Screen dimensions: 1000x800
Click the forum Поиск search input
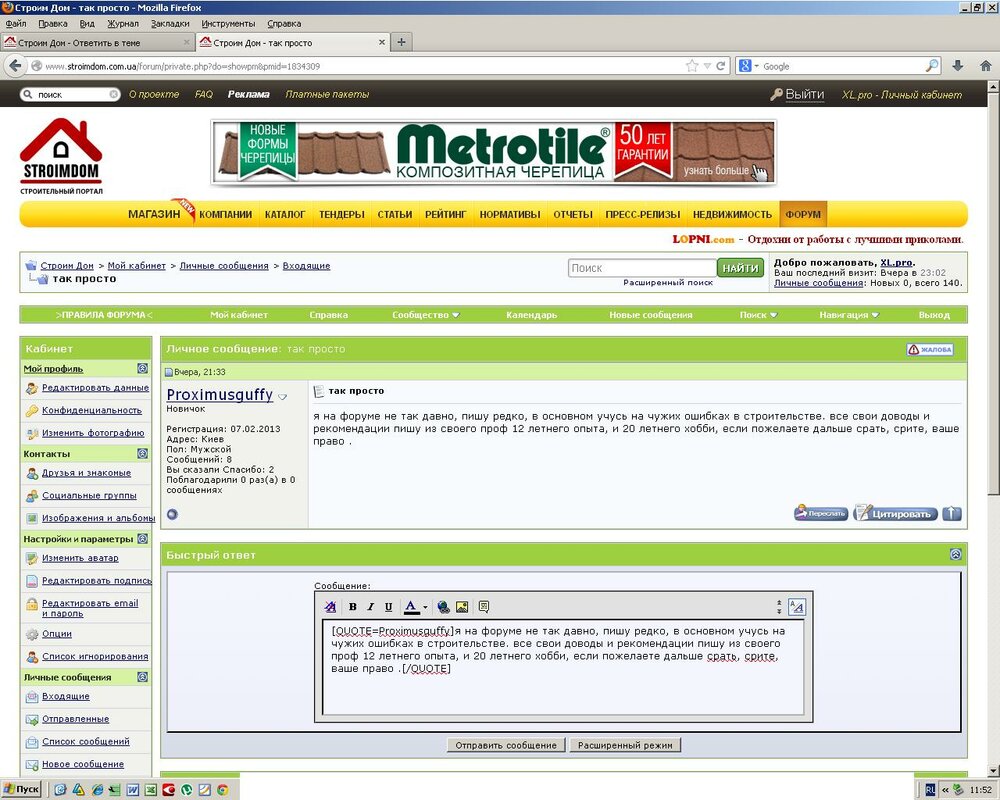pos(642,268)
